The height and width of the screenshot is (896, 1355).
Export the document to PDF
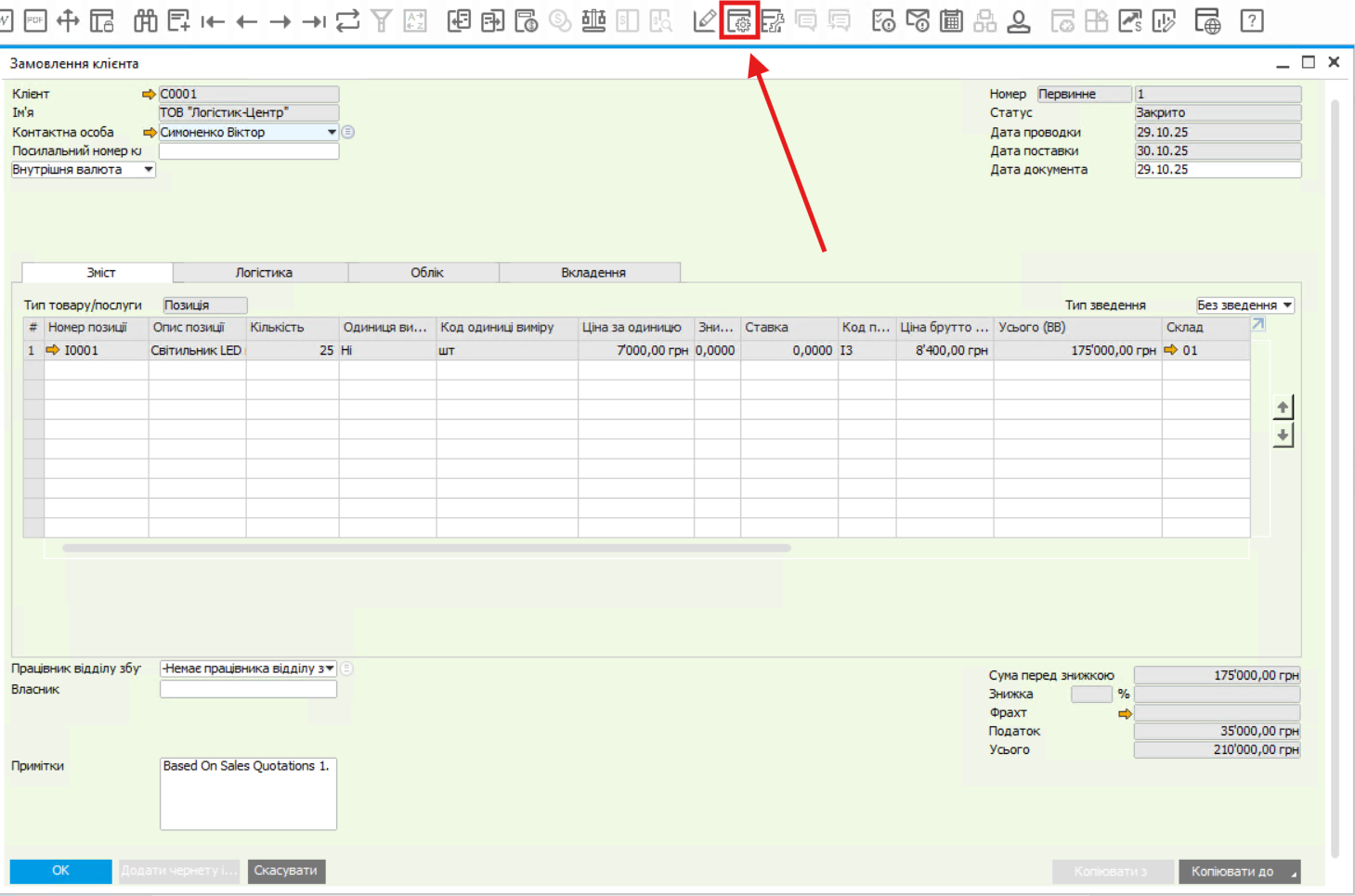[35, 20]
